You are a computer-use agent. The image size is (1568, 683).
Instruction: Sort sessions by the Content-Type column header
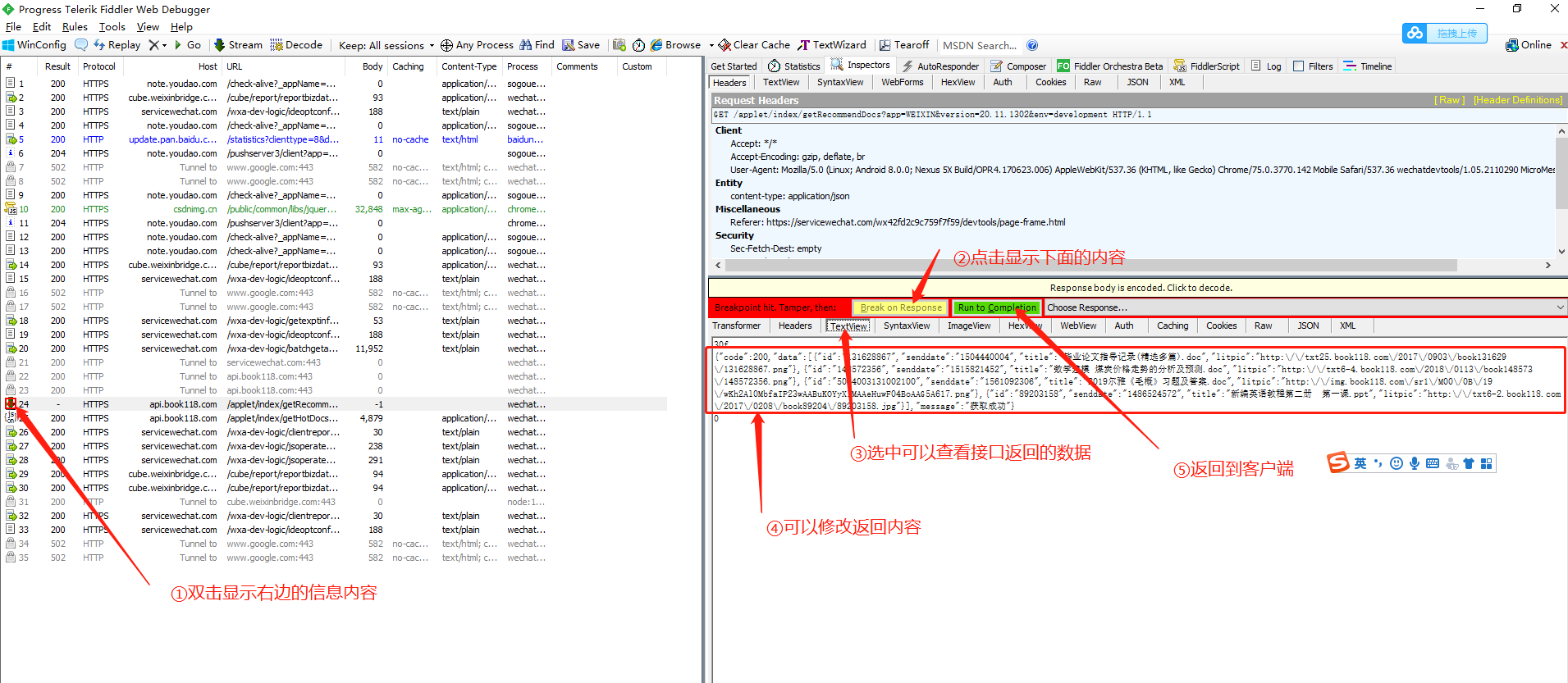coord(469,66)
